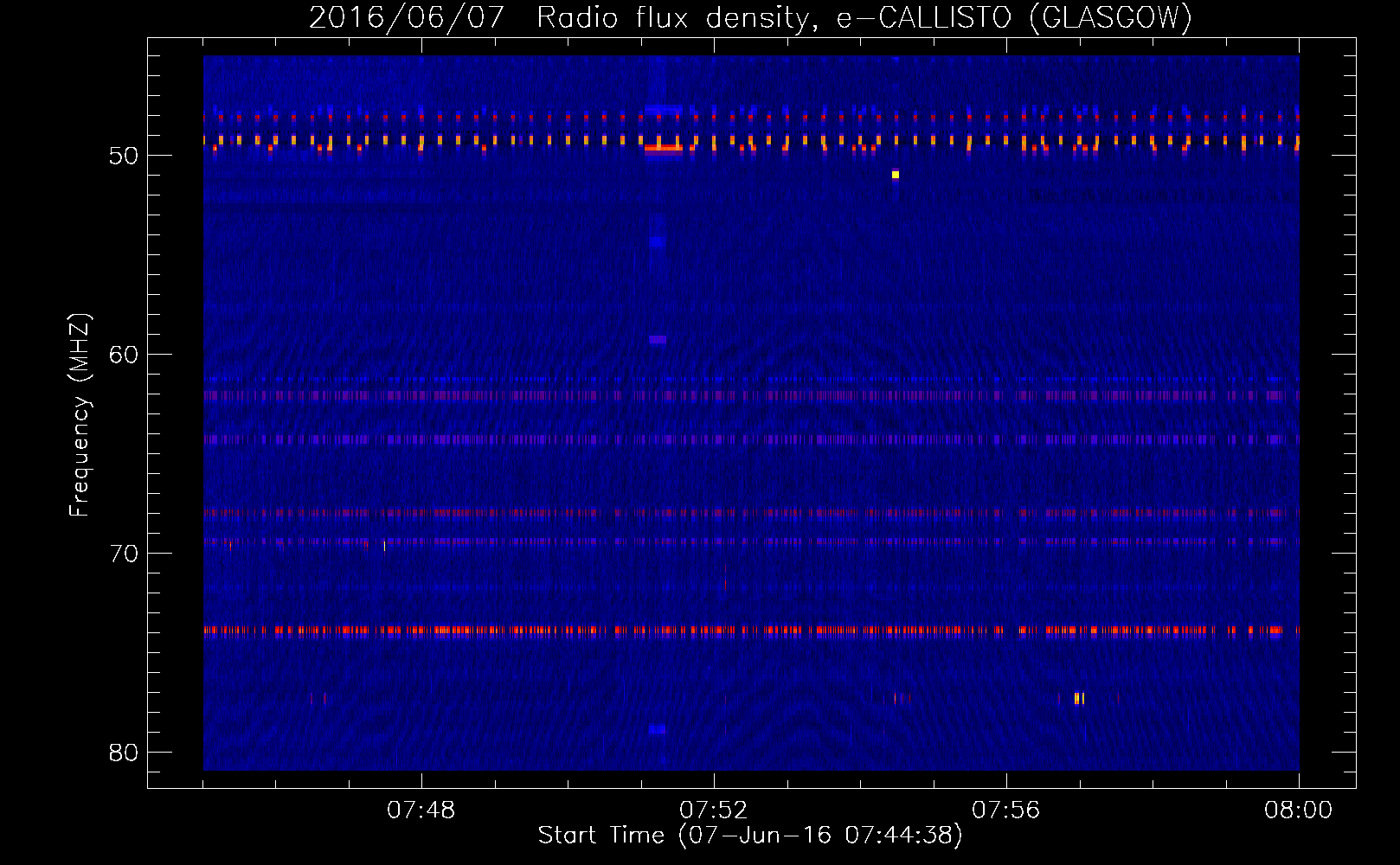Click the 70 MHz frequency tick label
The width and height of the screenshot is (1400, 865).
click(x=124, y=553)
